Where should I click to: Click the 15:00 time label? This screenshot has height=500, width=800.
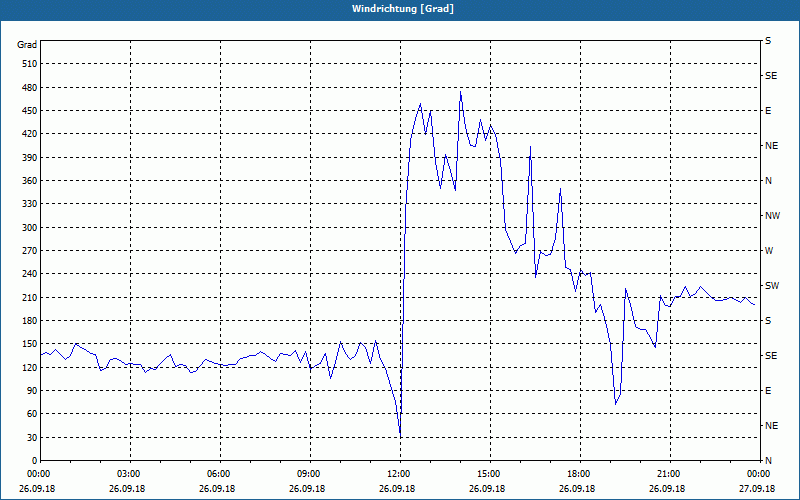click(490, 474)
